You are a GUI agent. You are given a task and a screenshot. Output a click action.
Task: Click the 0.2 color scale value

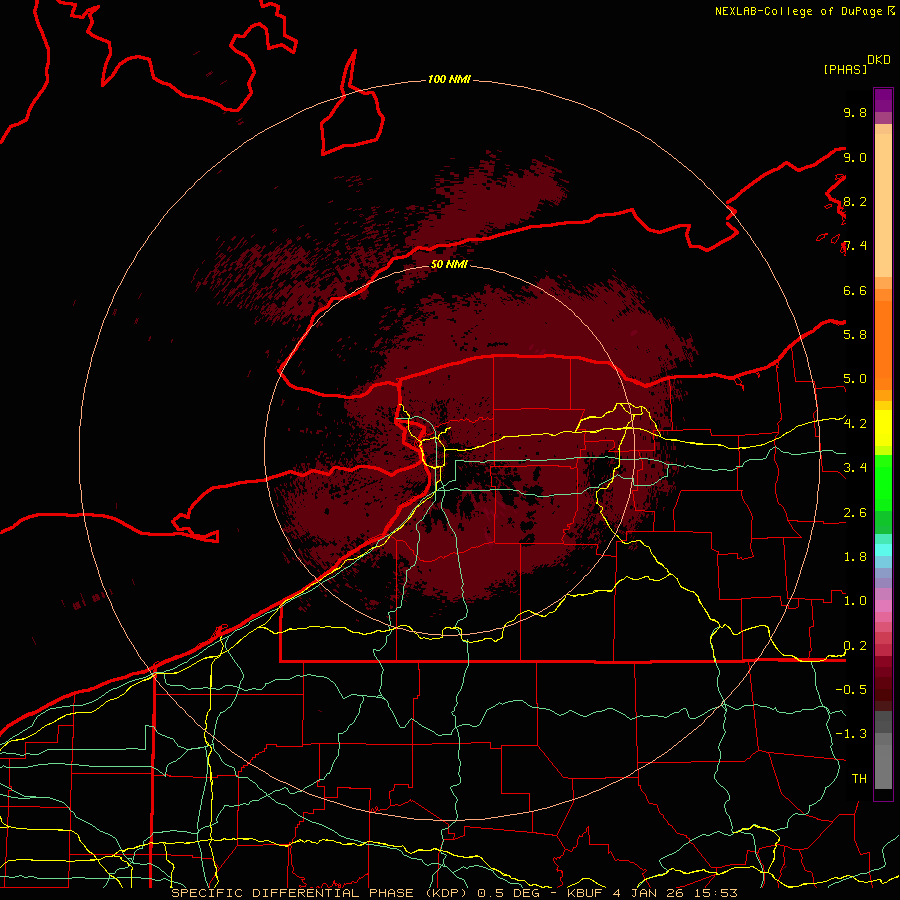855,646
